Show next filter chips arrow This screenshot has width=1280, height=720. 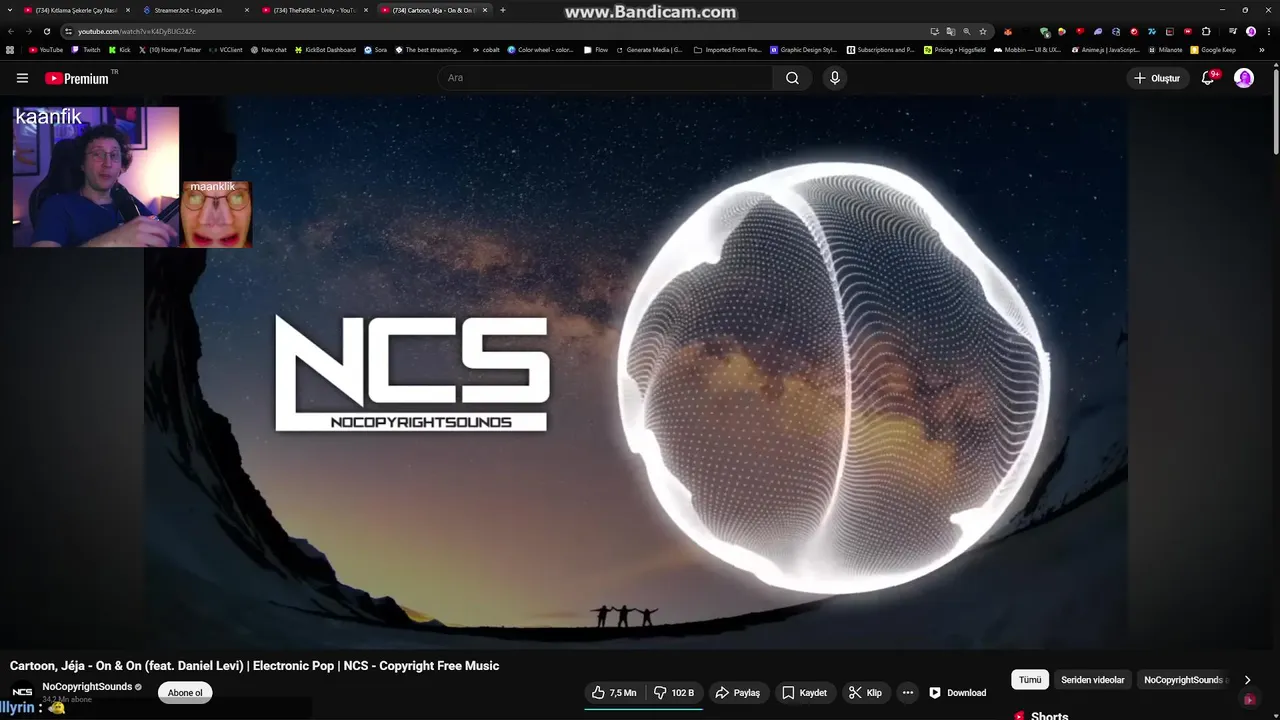coord(1247,680)
